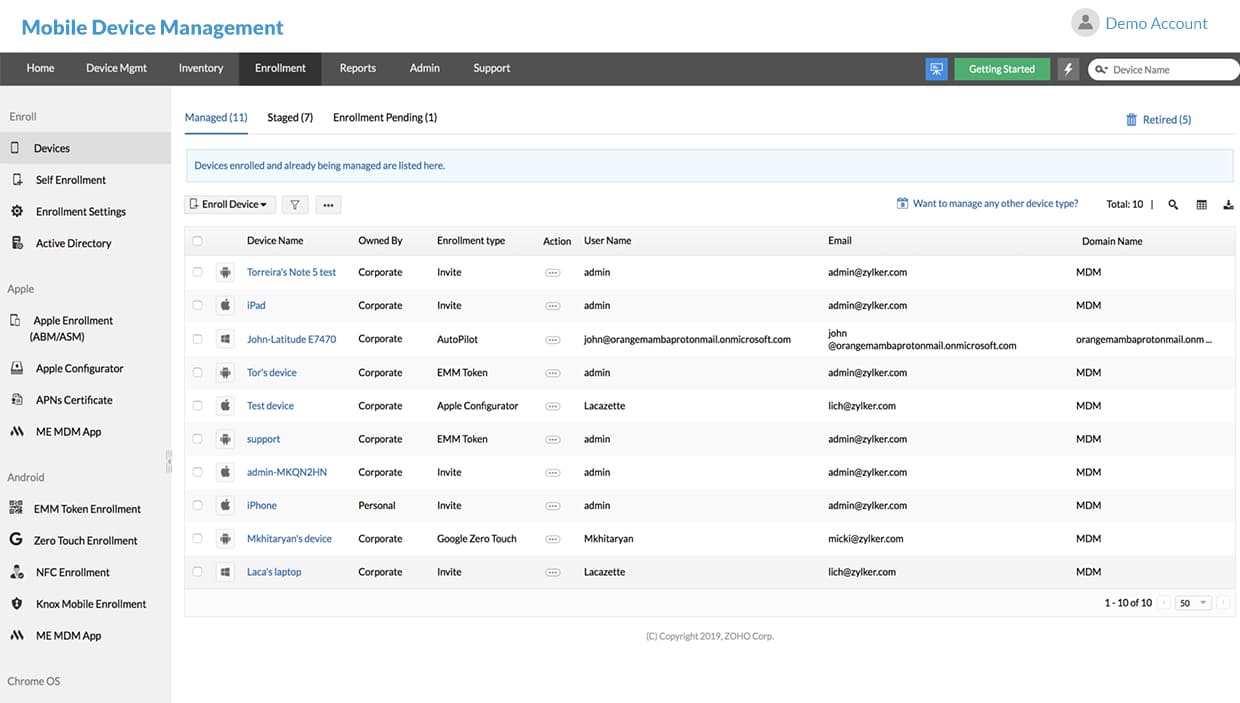This screenshot has height=703, width=1240.
Task: Select the 'AutoPilot' enrollment type cell
Action: (458, 339)
